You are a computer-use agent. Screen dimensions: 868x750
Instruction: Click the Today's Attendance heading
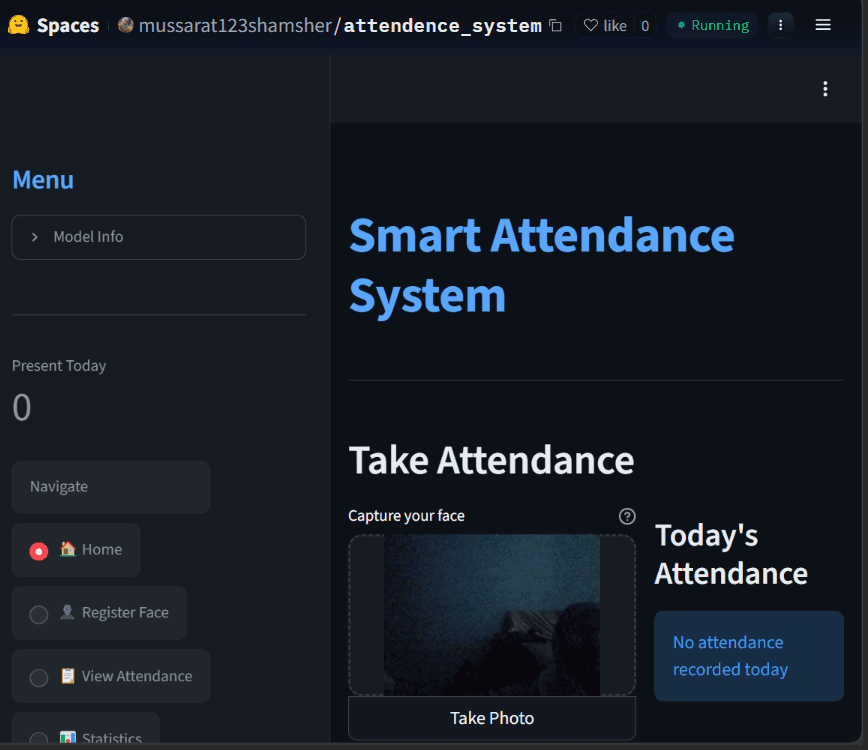[731, 554]
